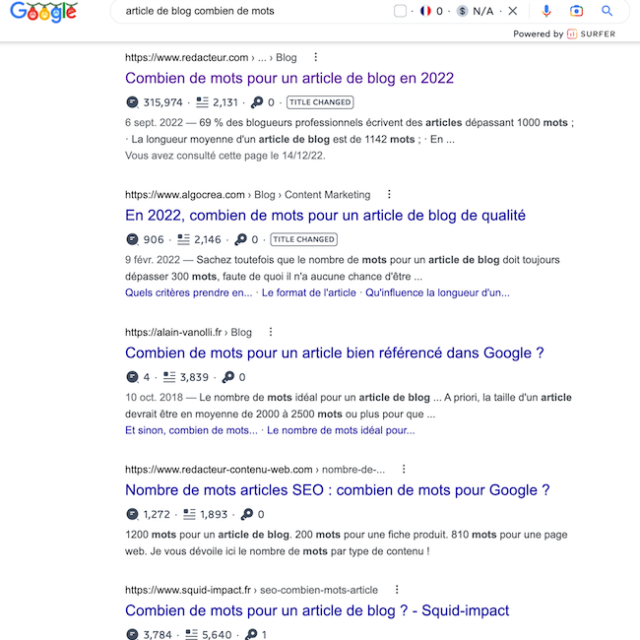640x640 pixels.
Task: Start voice search with microphone icon
Action: coord(546,11)
